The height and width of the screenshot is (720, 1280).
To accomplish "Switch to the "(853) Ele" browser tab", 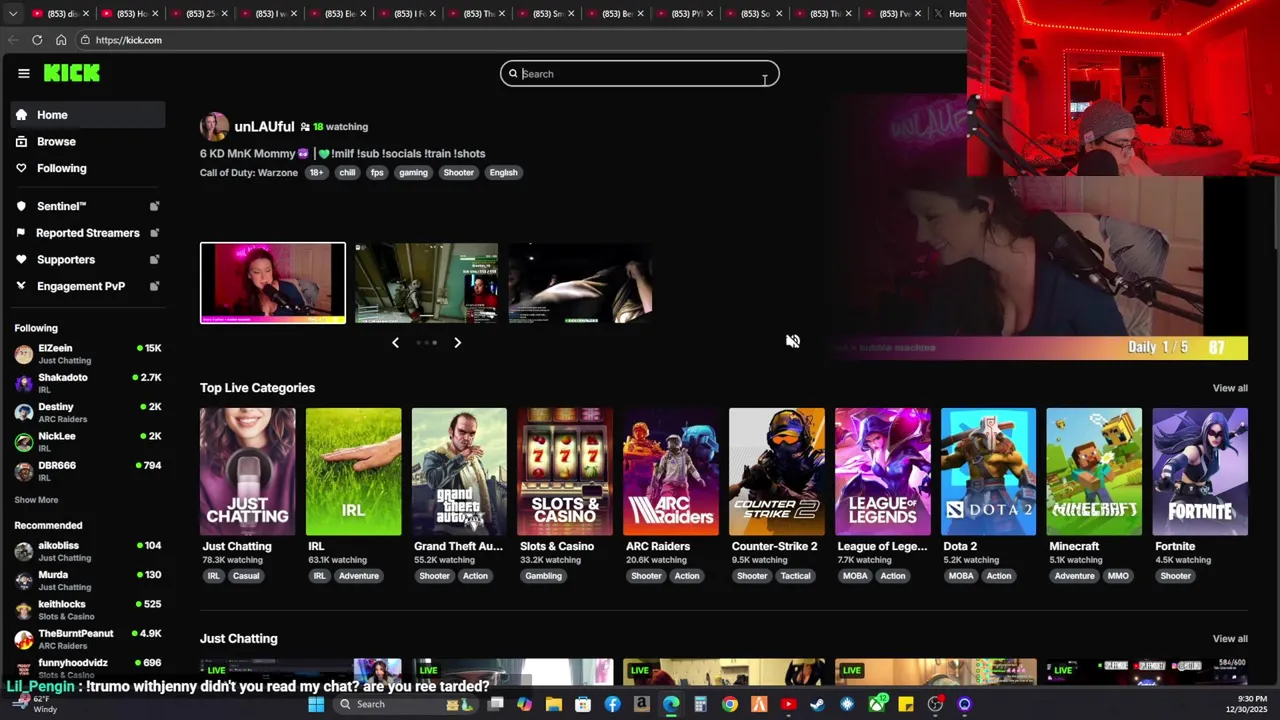I will pos(339,14).
